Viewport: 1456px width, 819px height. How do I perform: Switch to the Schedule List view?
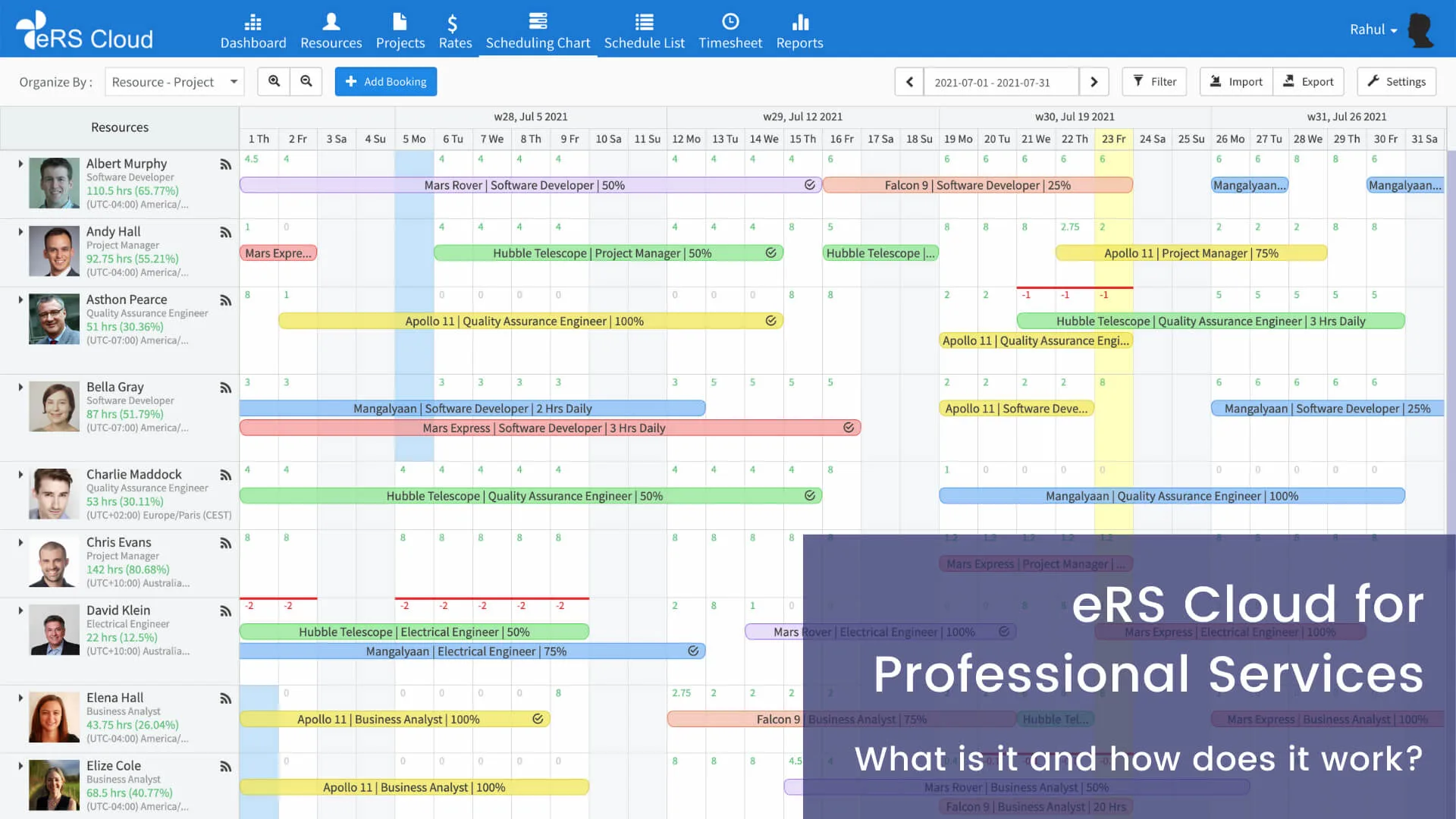tap(644, 30)
